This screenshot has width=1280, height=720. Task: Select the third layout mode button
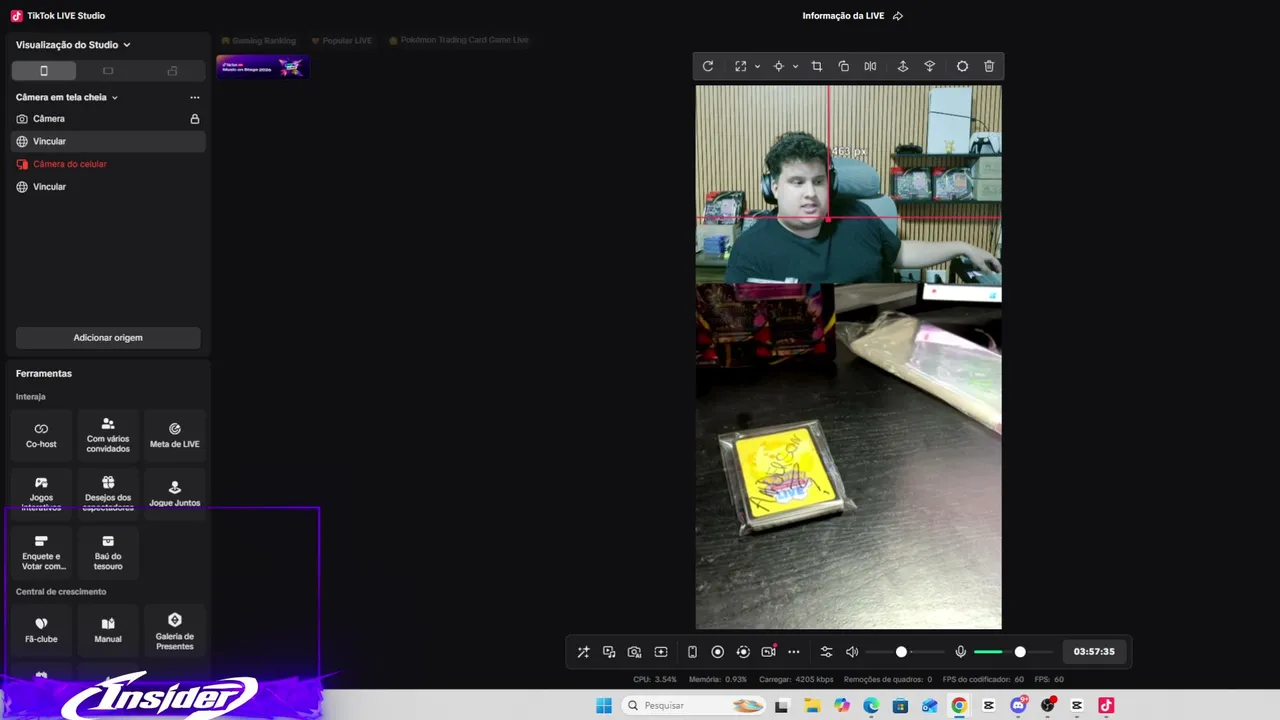click(x=172, y=71)
